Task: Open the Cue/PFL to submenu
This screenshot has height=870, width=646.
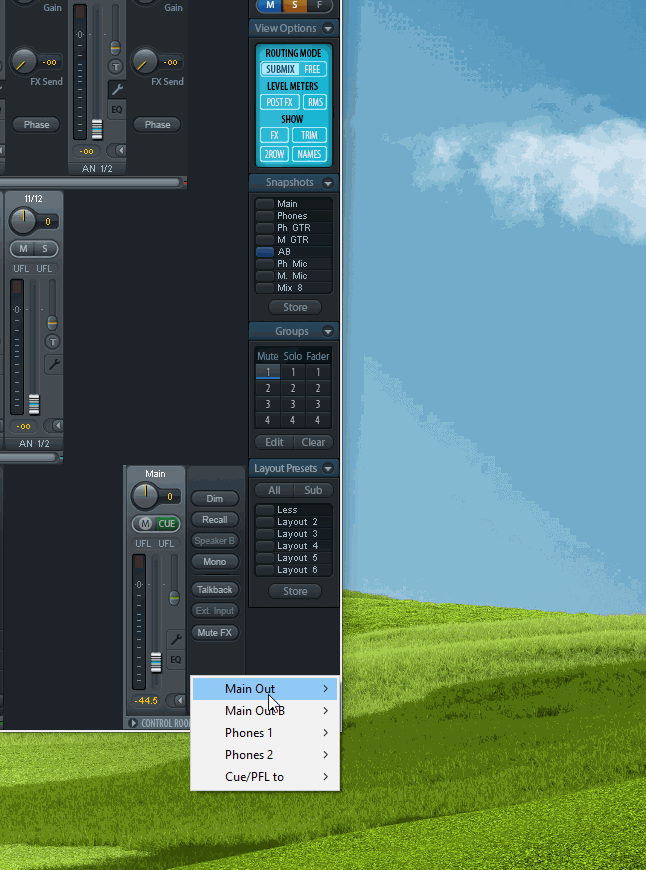Action: tap(265, 777)
